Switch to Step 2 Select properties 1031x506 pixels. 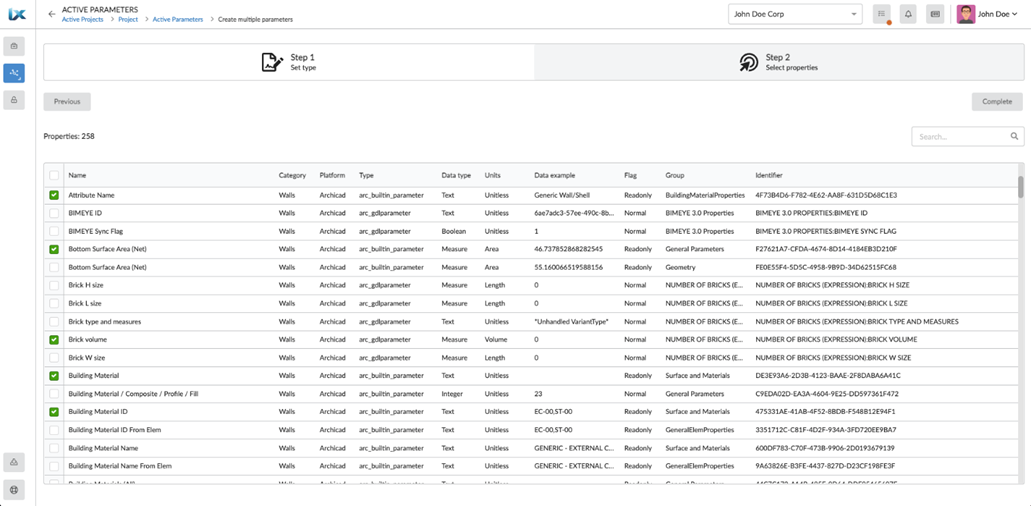point(779,62)
